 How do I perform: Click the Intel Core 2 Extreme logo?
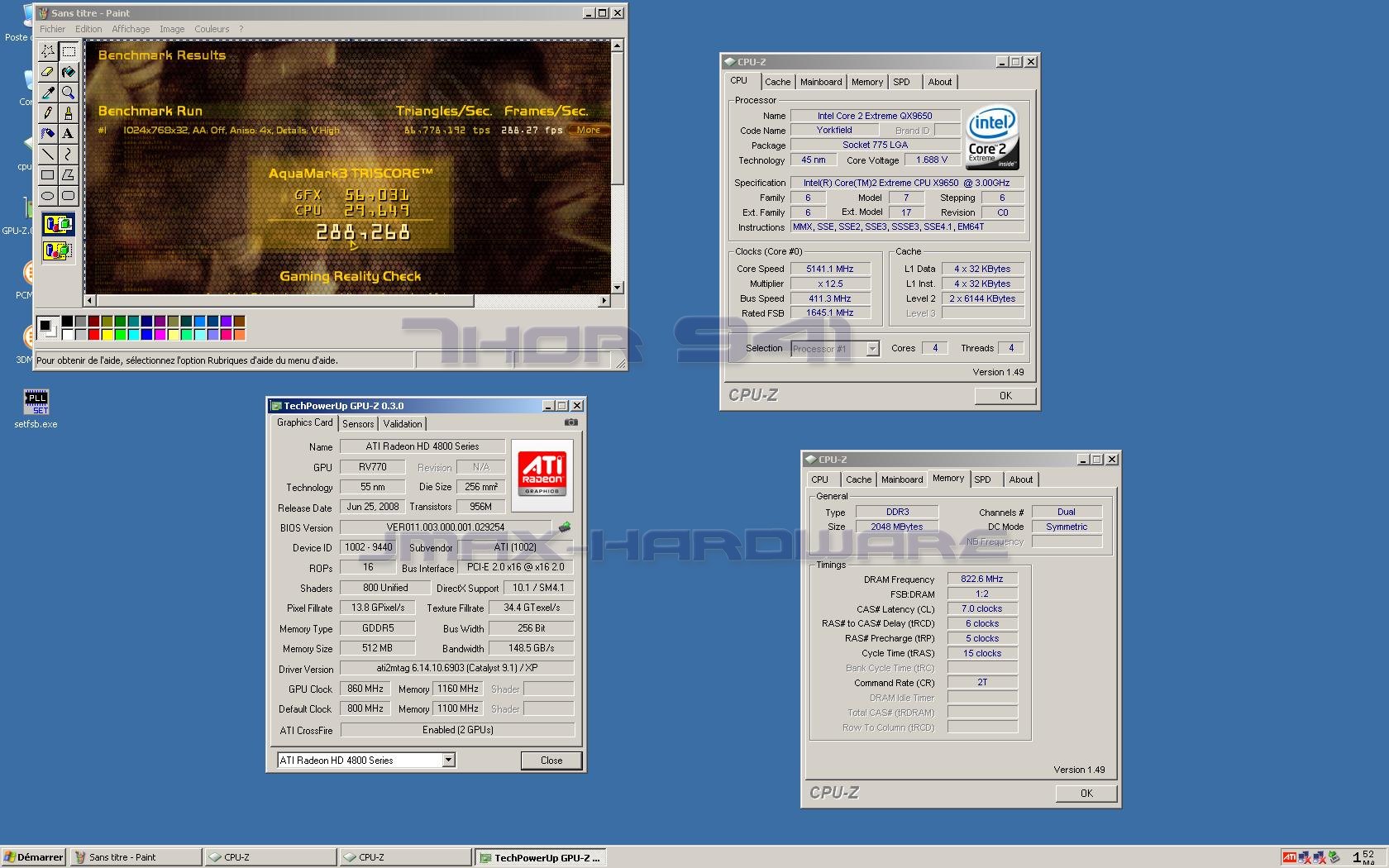pyautogui.click(x=992, y=138)
